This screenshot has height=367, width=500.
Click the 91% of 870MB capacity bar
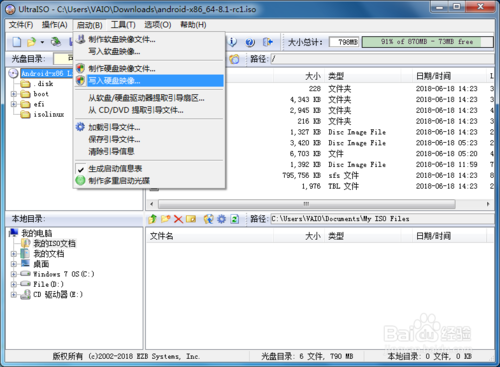[x=427, y=42]
